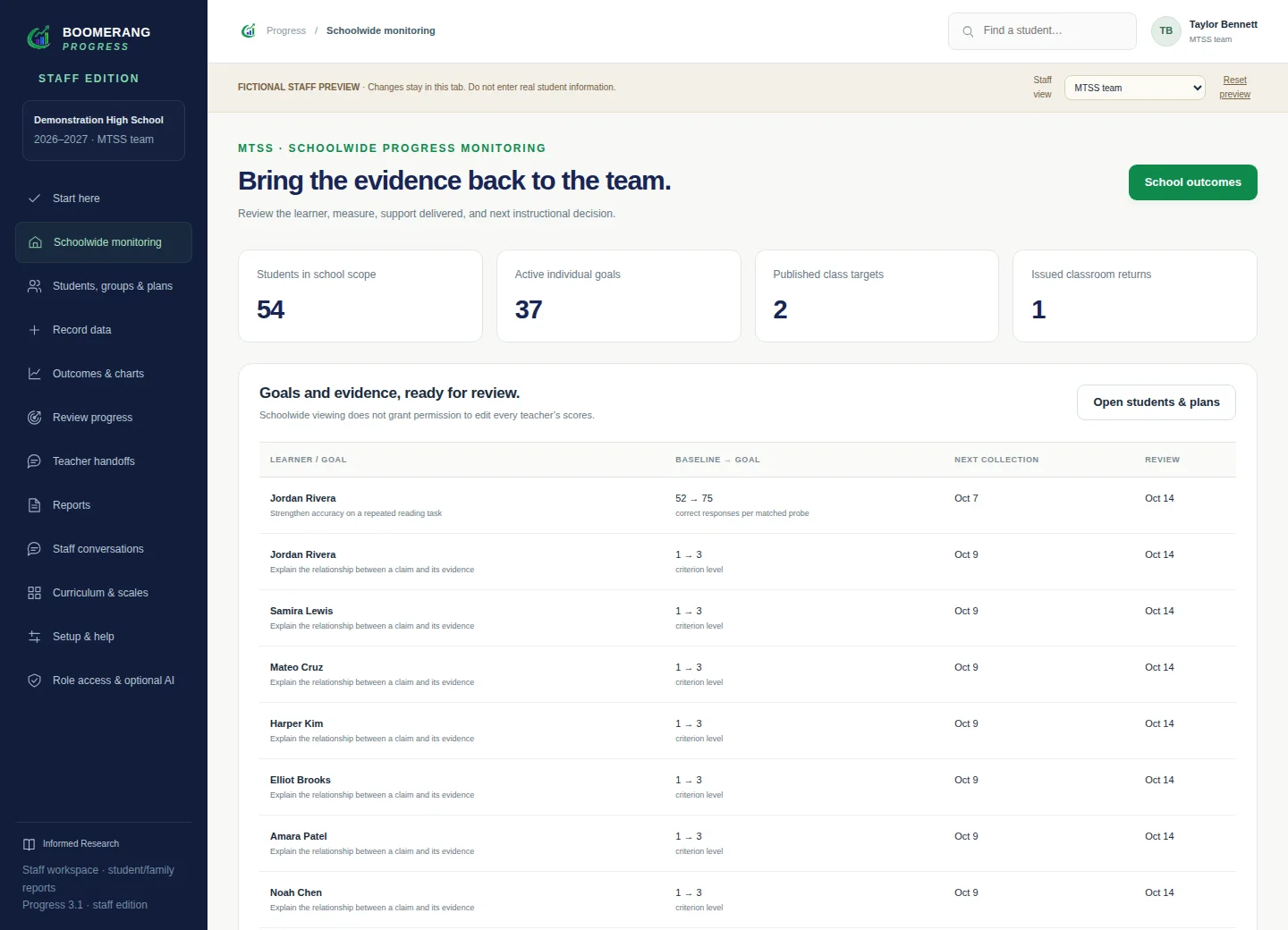This screenshot has width=1288, height=930.
Task: Click the Next Collection column header
Action: tap(996, 460)
